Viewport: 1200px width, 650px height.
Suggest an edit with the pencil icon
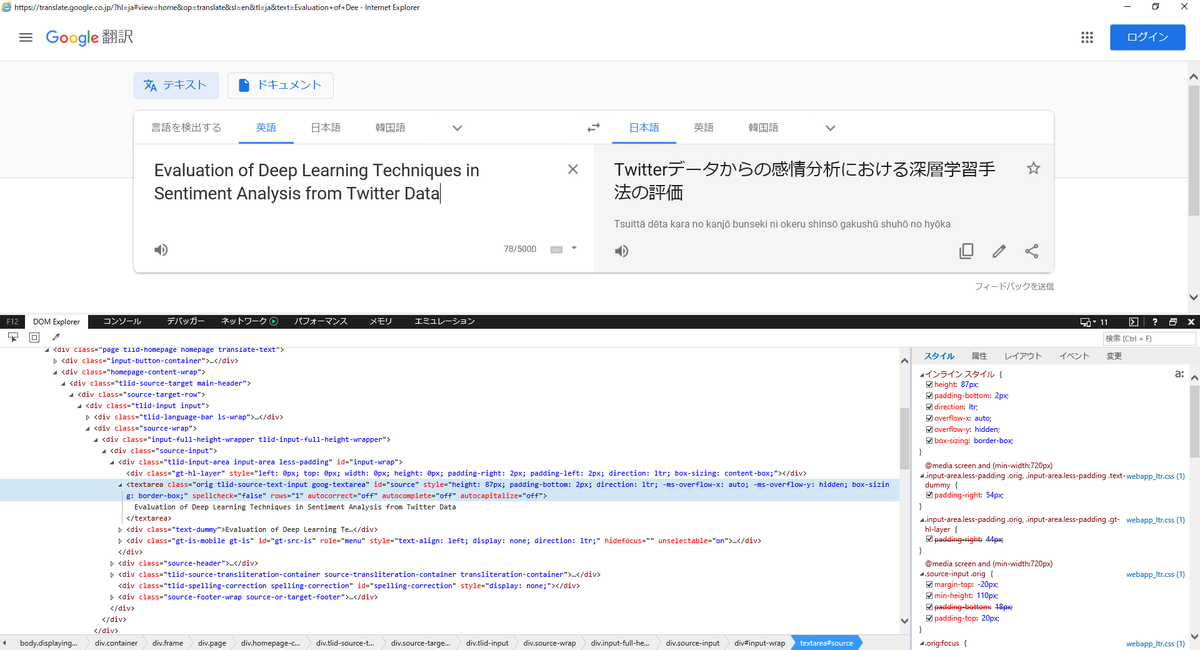(999, 251)
